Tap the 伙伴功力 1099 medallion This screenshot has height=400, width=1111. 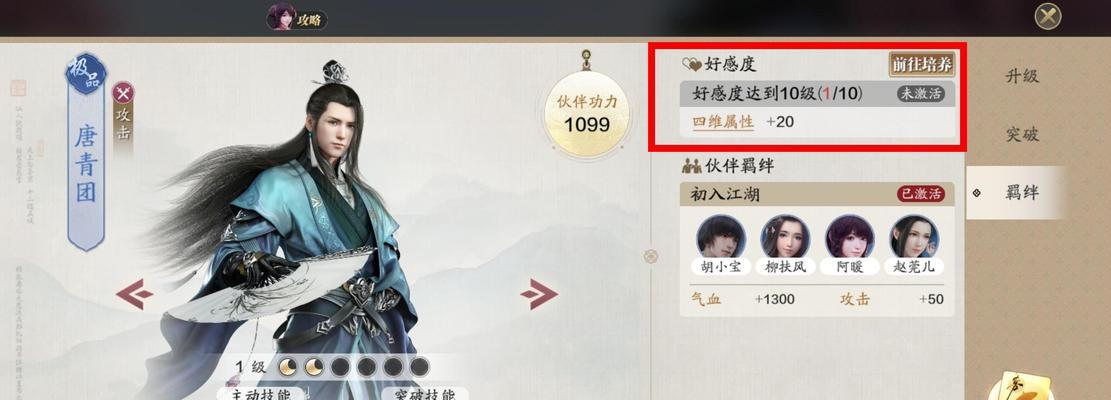pos(587,115)
